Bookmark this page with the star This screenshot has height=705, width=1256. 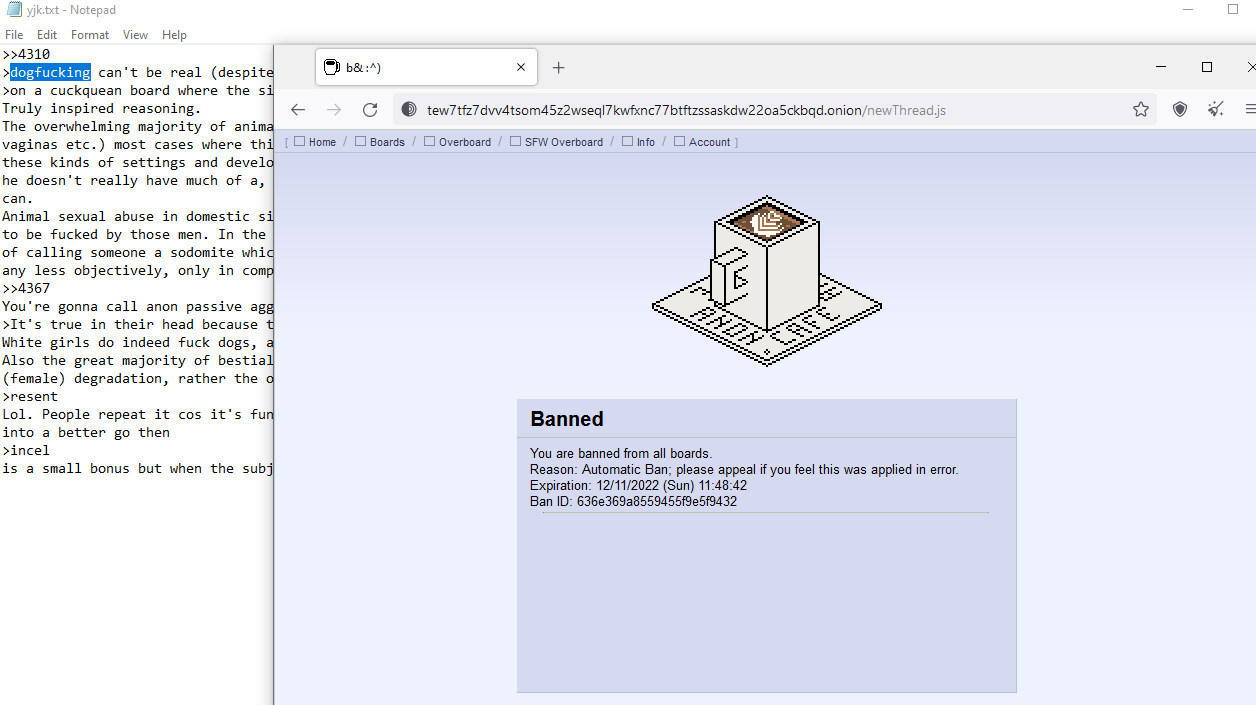pos(1141,110)
